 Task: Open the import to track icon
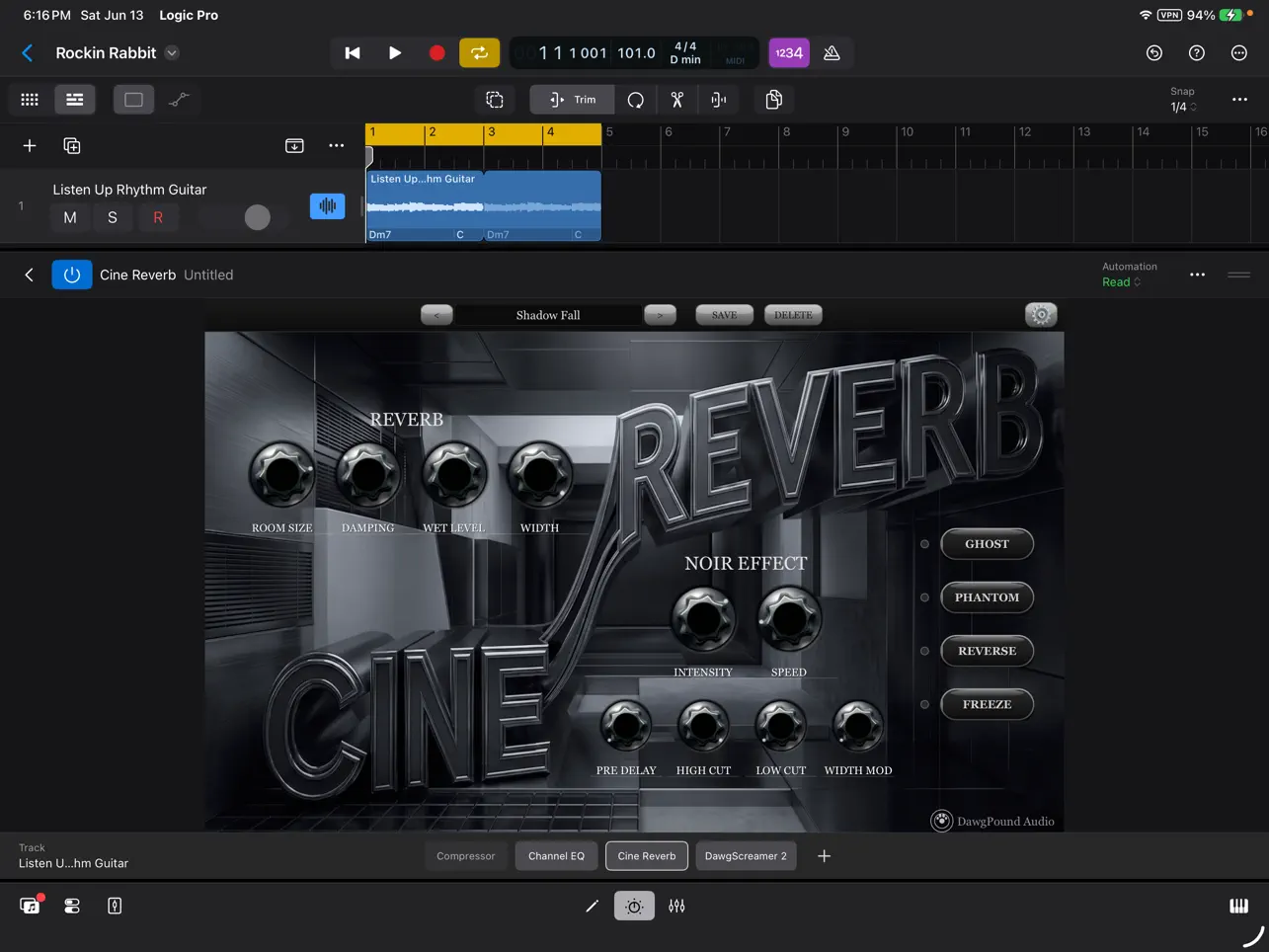[294, 146]
